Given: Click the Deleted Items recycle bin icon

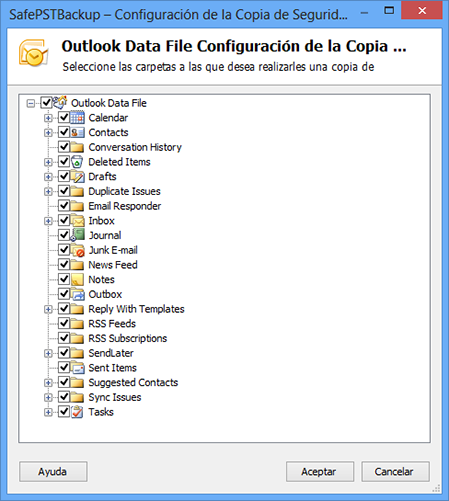Looking at the screenshot, I should point(77,162).
